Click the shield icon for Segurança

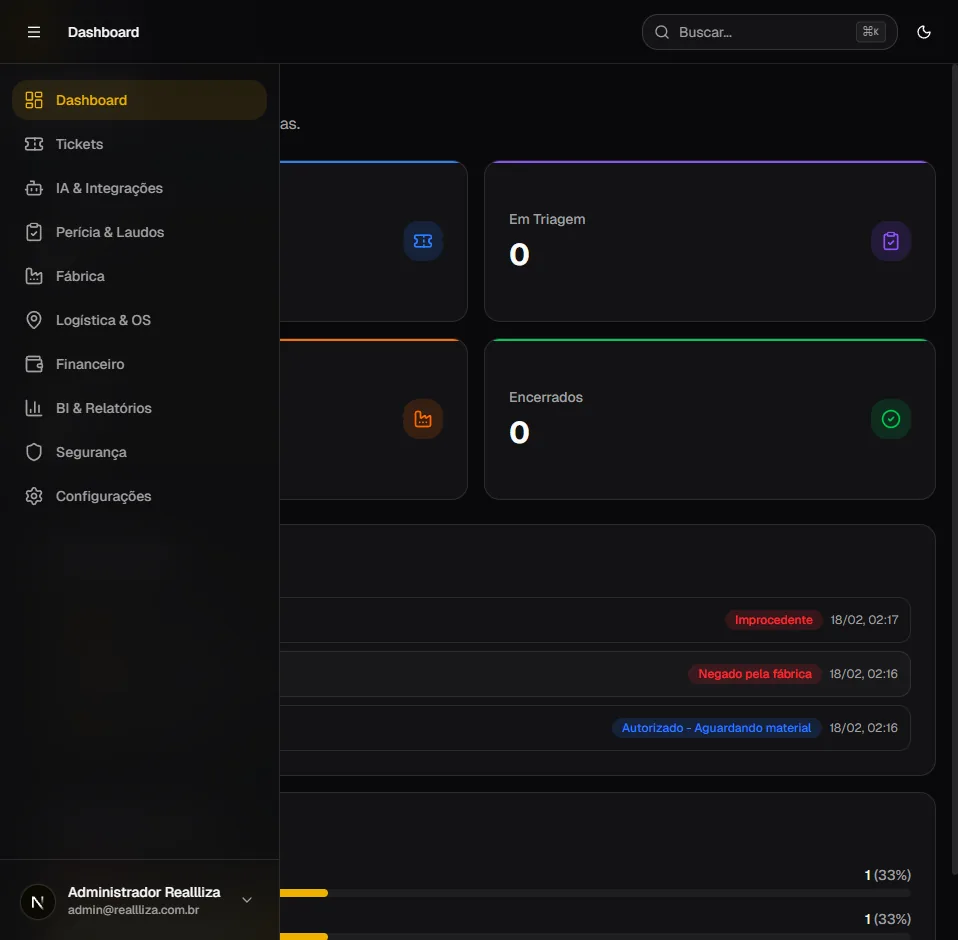pyautogui.click(x=34, y=452)
